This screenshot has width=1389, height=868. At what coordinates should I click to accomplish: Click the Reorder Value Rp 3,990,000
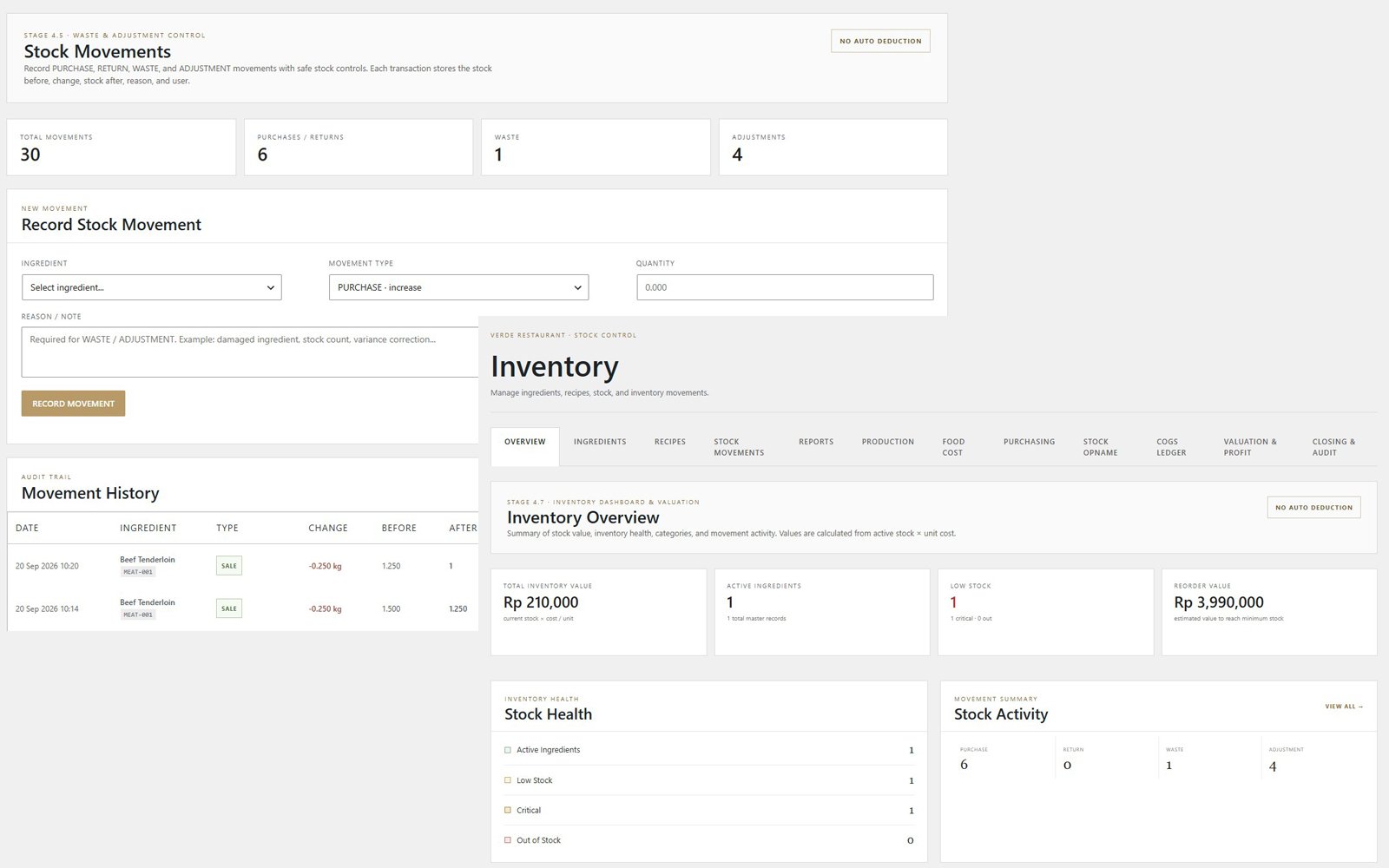(x=1219, y=602)
